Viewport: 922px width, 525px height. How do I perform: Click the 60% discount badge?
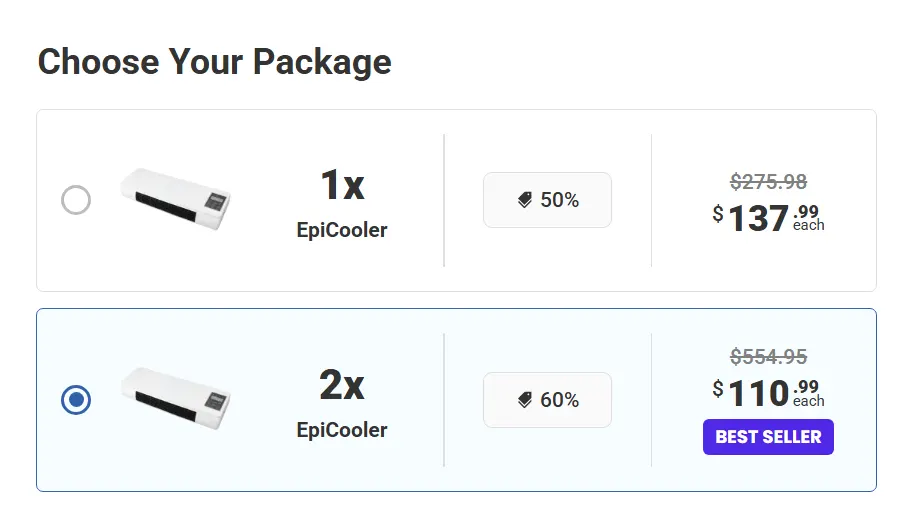click(547, 400)
